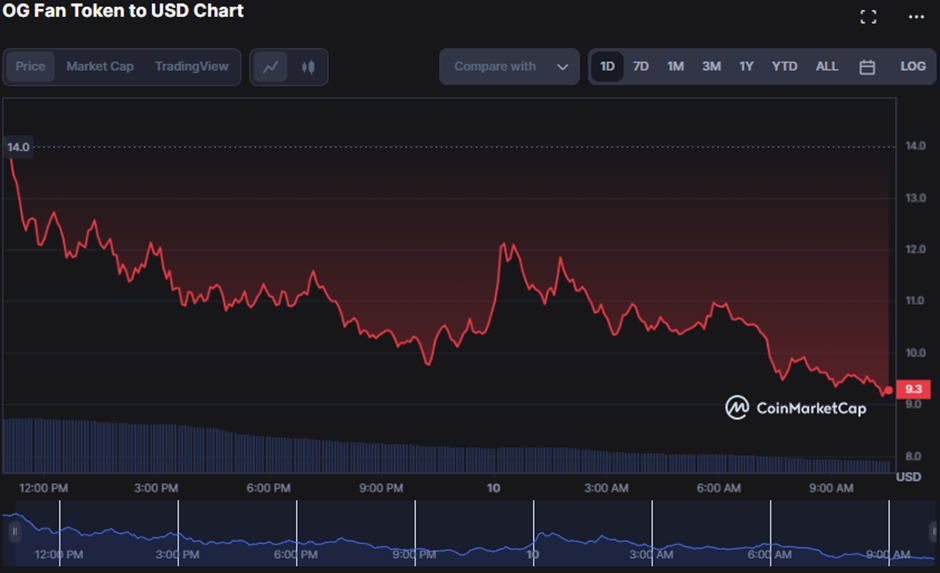Click the 9:00 PM x-axis label
Image resolution: width=940 pixels, height=573 pixels.
[x=381, y=488]
